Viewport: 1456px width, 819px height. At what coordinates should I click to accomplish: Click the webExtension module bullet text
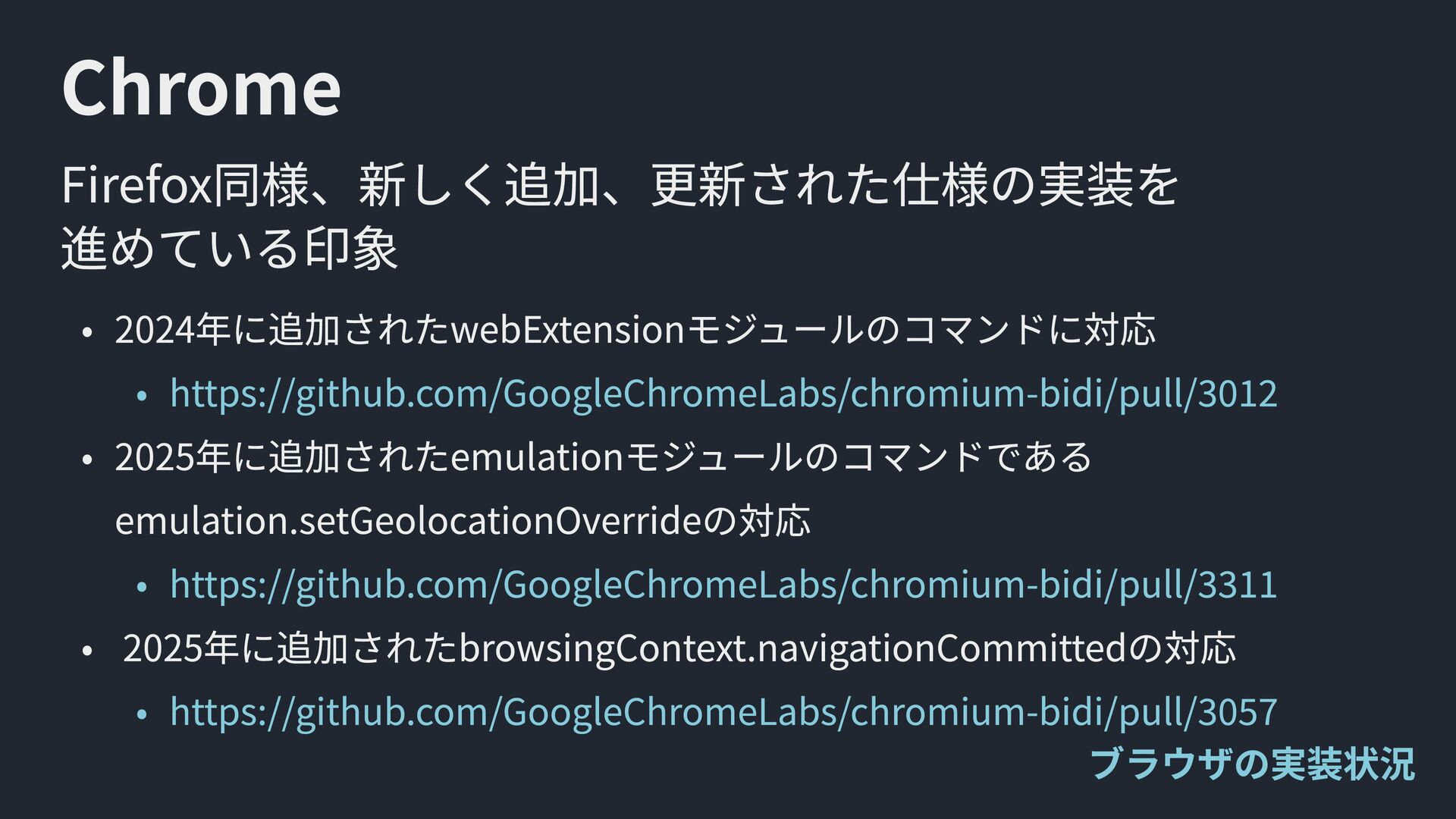pos(635,330)
